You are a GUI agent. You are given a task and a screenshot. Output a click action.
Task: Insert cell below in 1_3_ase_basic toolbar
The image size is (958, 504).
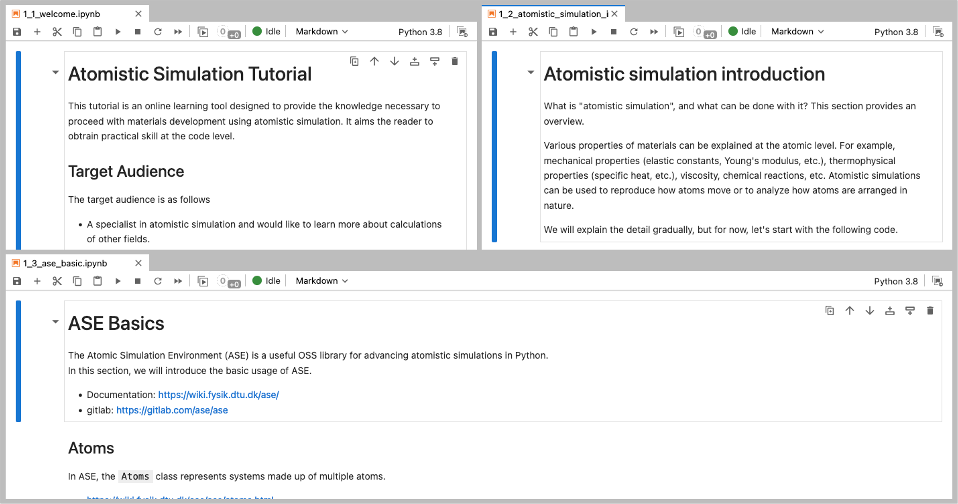pyautogui.click(x=37, y=282)
